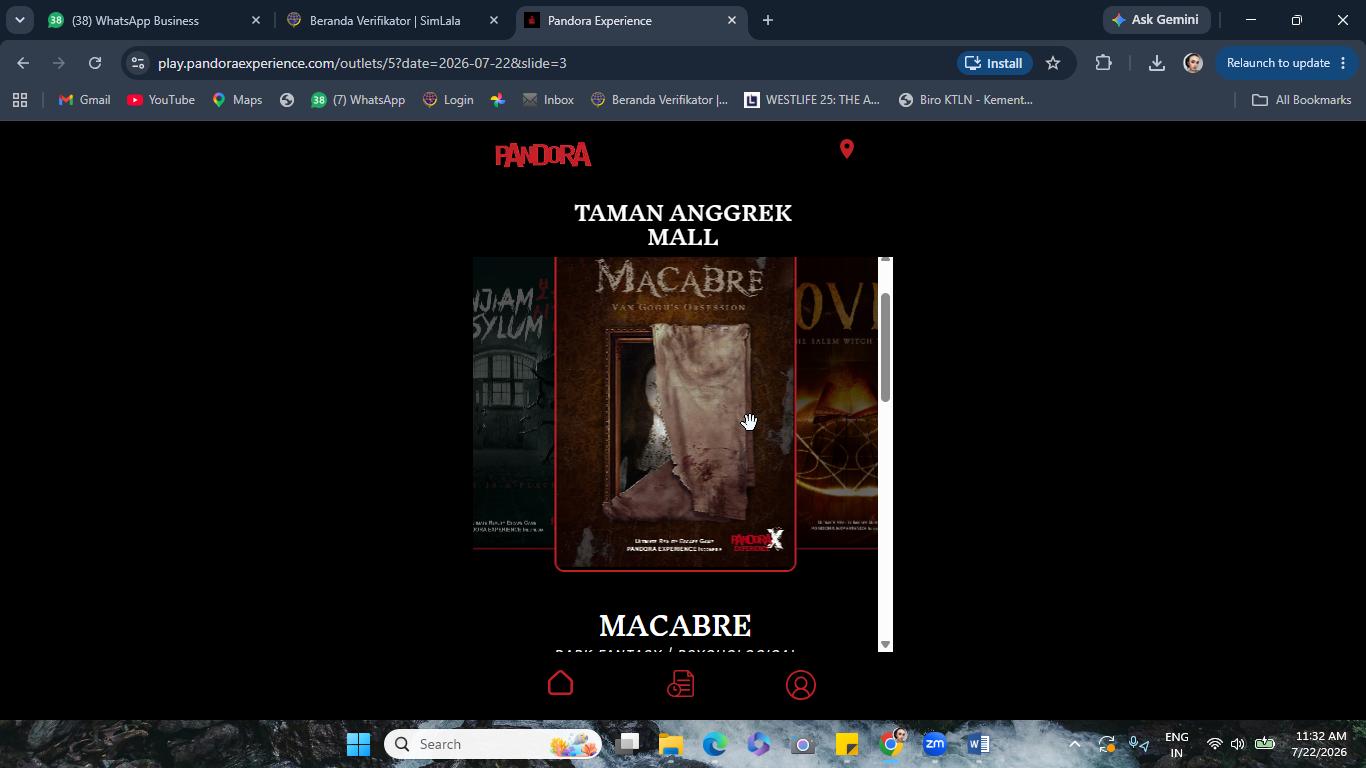Open the clock and date panel

point(1320,744)
